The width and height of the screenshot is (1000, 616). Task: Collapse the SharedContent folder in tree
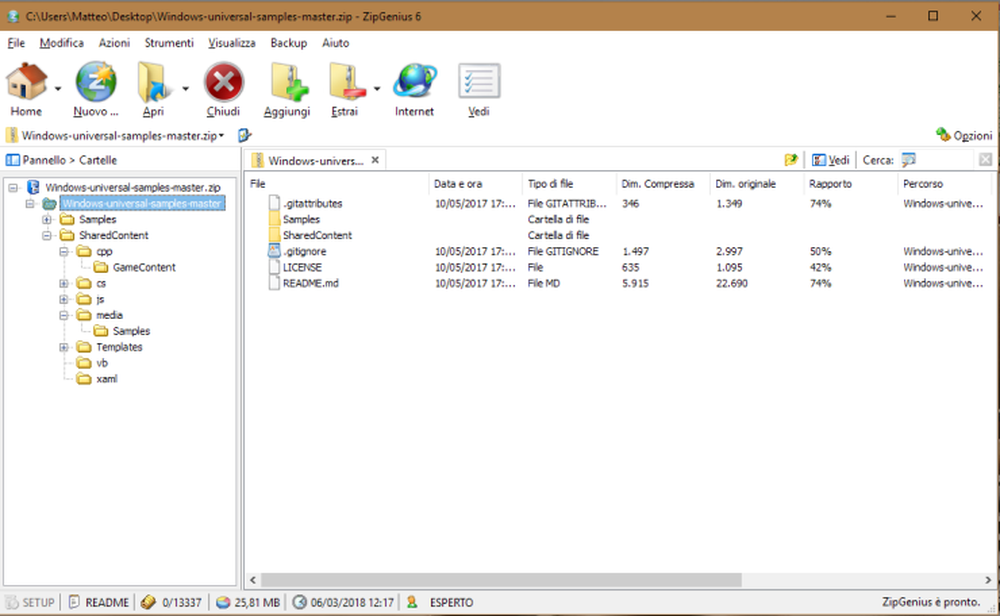[x=47, y=235]
